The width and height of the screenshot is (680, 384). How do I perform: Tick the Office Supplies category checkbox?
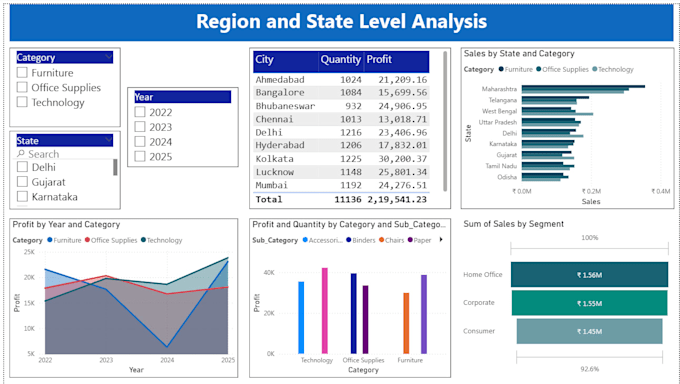click(x=22, y=87)
